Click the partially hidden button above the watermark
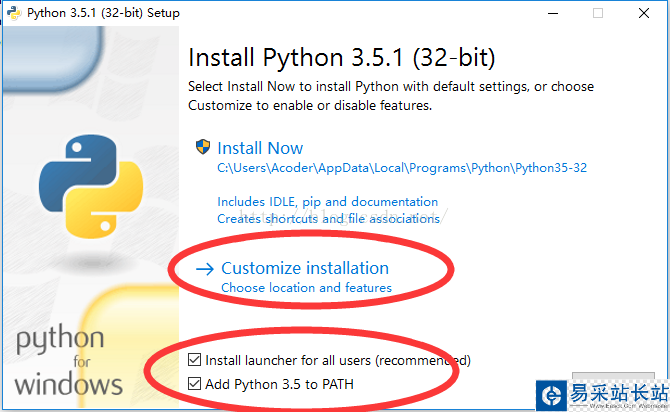The image size is (670, 412). [x=612, y=378]
